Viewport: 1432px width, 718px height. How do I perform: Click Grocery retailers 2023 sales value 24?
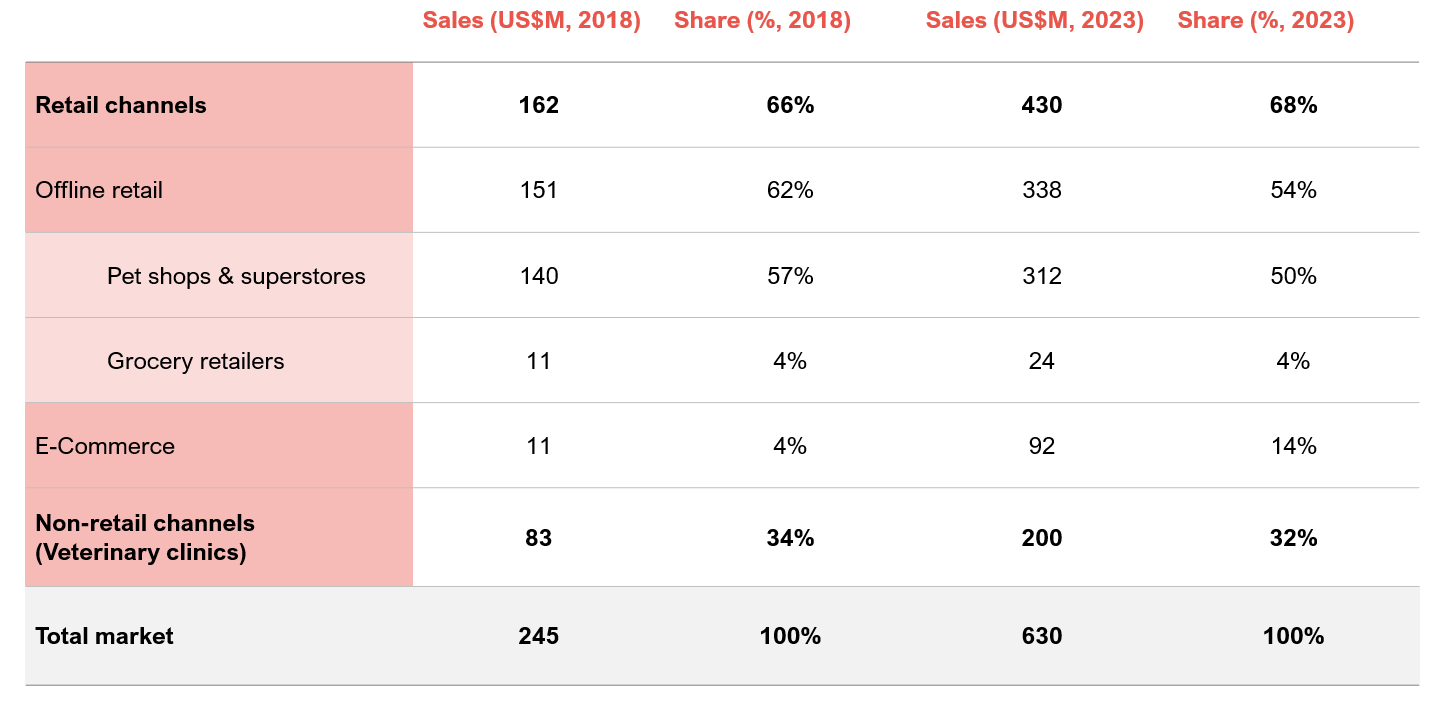coord(1042,361)
